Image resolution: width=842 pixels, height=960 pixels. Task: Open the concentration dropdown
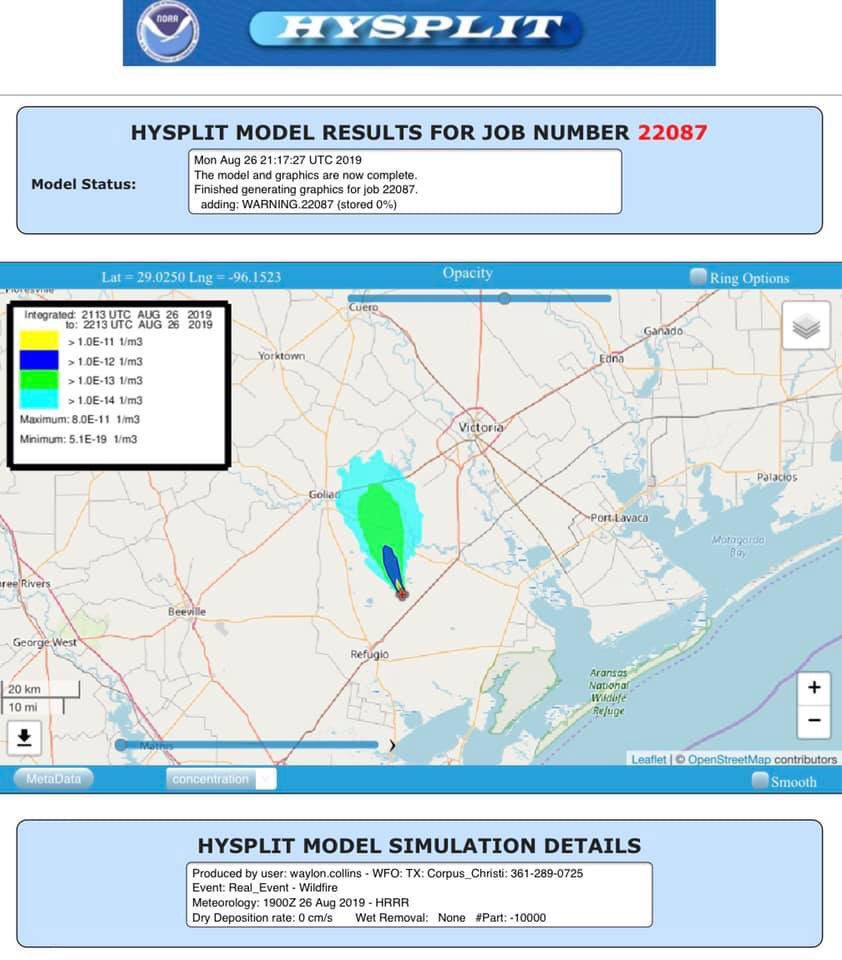coord(221,779)
